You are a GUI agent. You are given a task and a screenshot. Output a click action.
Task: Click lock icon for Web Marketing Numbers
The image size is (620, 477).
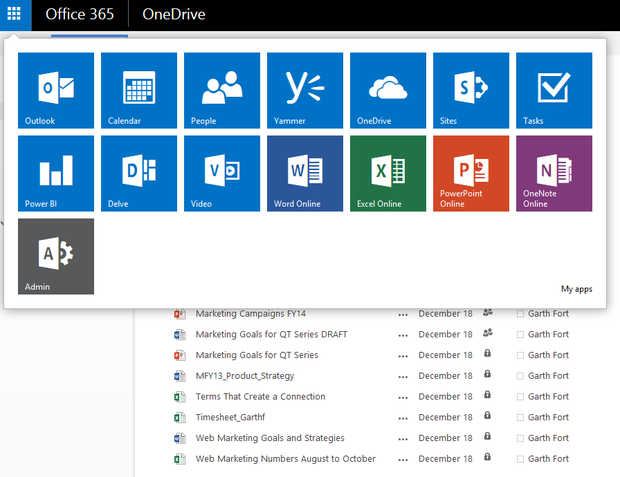click(488, 457)
